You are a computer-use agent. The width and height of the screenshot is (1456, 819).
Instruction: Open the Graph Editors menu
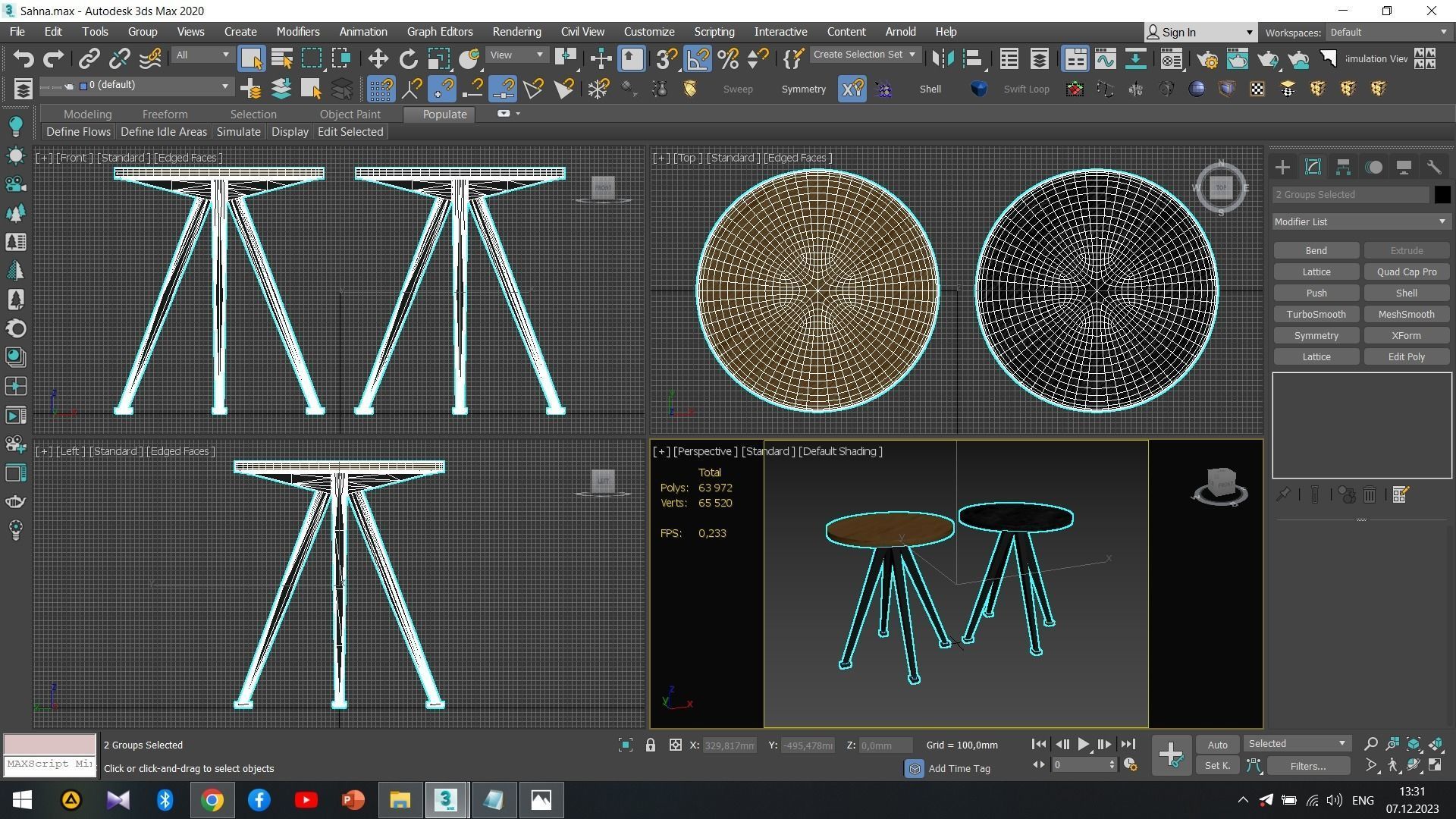click(439, 32)
